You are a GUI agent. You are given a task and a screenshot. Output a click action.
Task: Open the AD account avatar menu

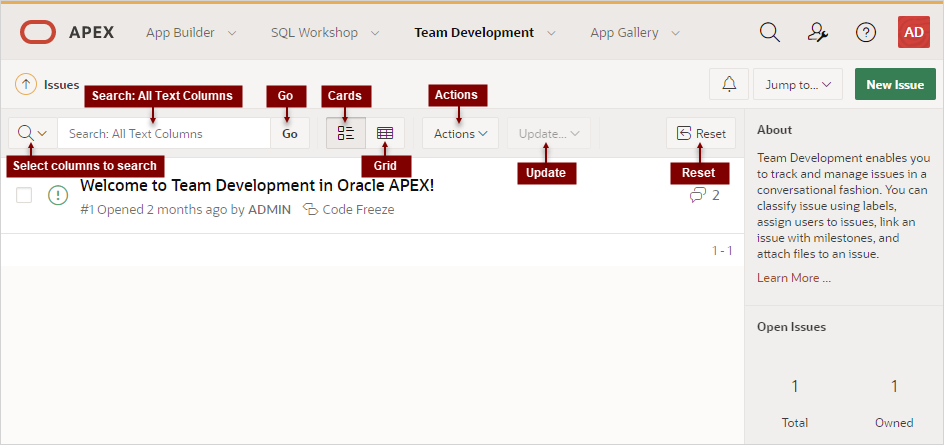914,32
